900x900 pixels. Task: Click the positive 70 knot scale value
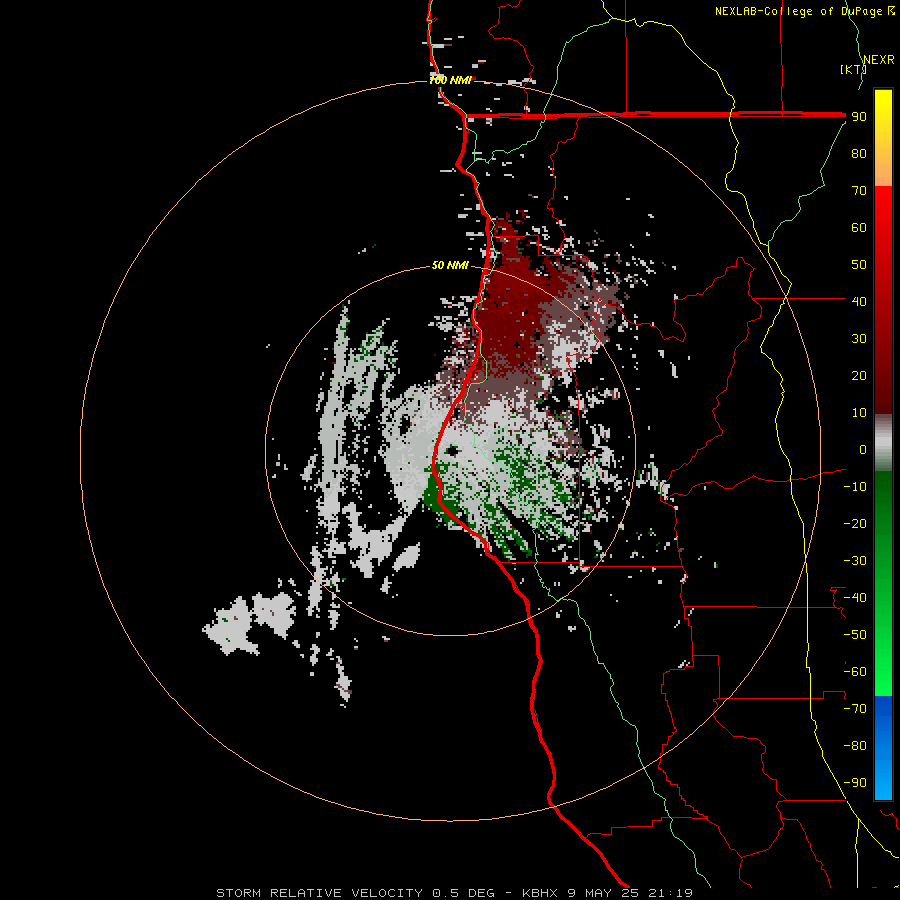click(x=859, y=191)
